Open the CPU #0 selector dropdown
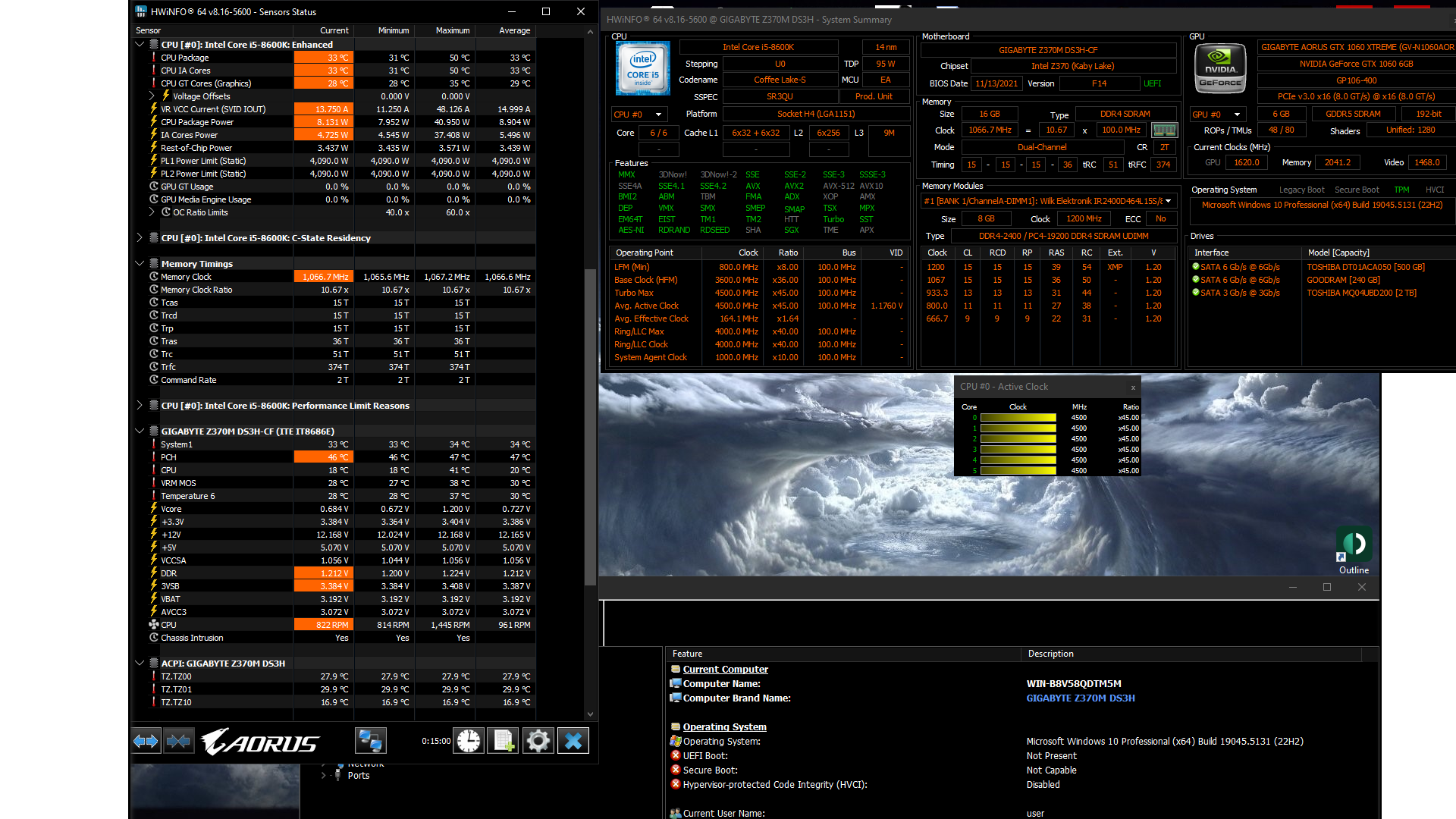Screen dimensions: 1456x819 point(658,115)
